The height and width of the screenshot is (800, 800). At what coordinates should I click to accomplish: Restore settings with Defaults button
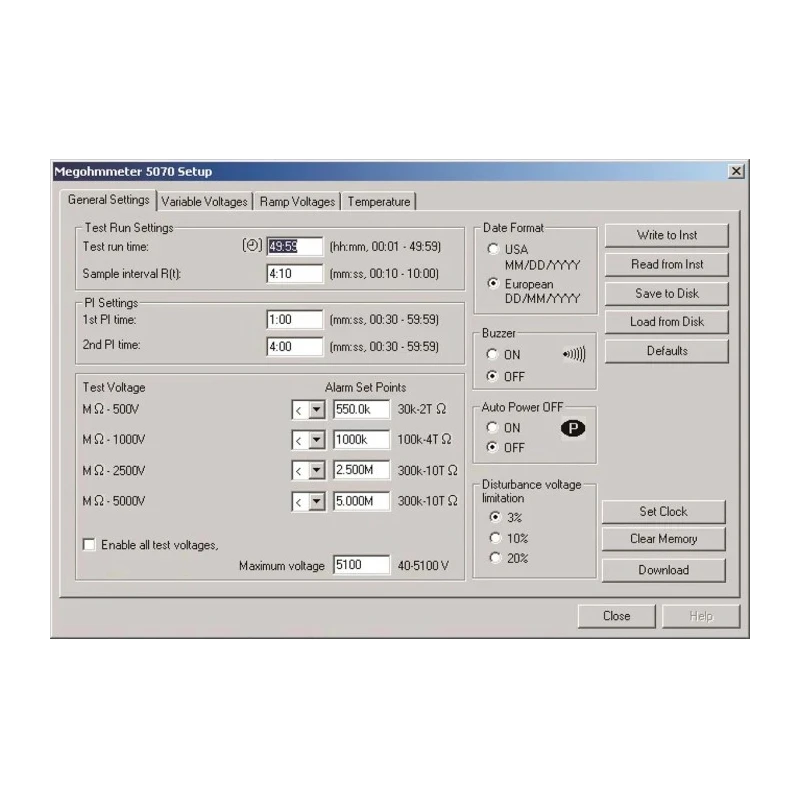click(x=666, y=351)
